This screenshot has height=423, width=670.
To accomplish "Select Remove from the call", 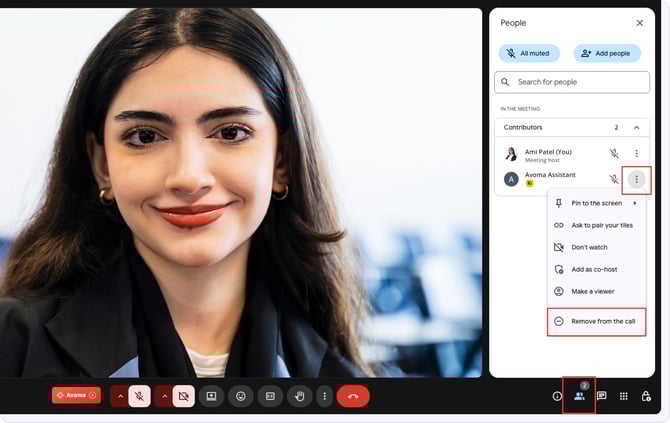I will click(x=602, y=321).
